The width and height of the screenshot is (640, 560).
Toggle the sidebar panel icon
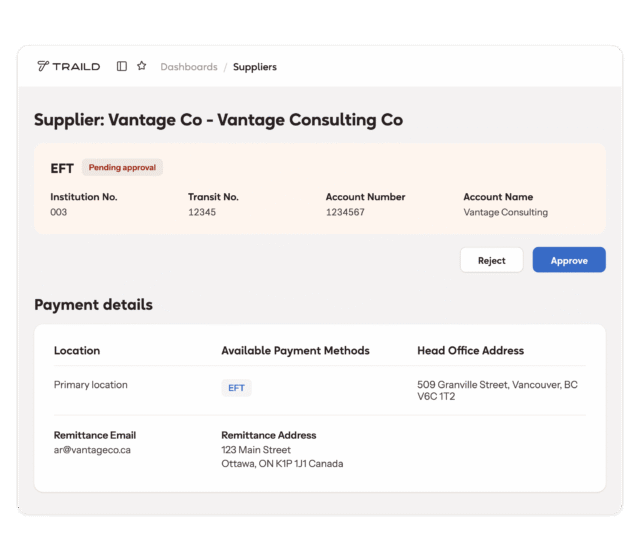tap(122, 66)
